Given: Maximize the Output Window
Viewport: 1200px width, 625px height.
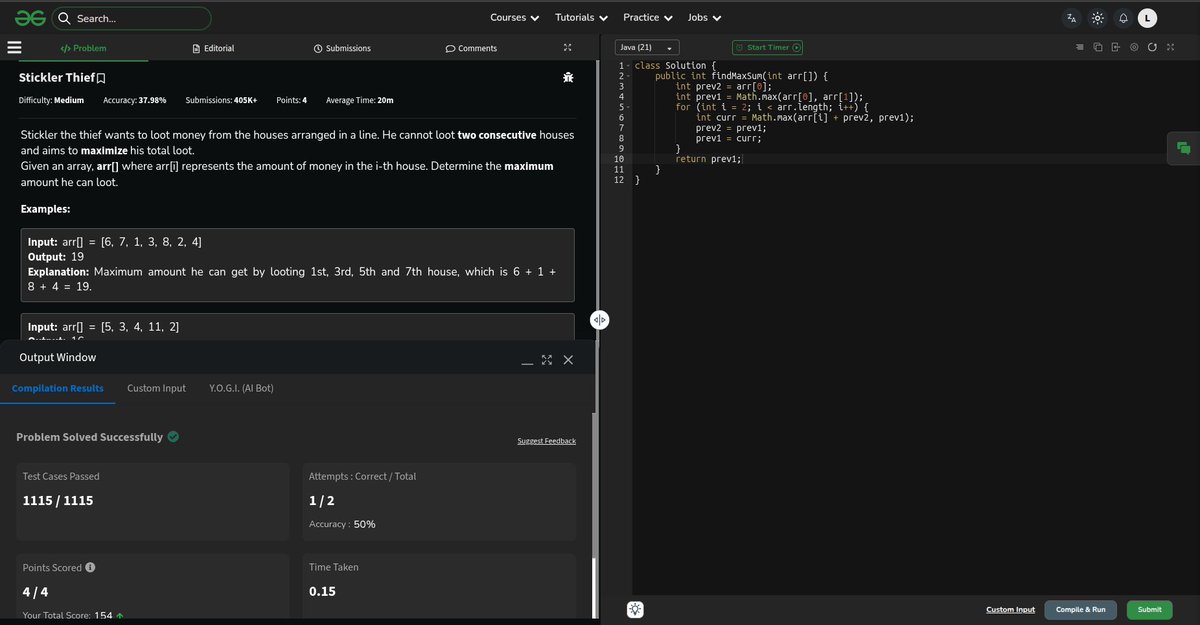Looking at the screenshot, I should (547, 360).
